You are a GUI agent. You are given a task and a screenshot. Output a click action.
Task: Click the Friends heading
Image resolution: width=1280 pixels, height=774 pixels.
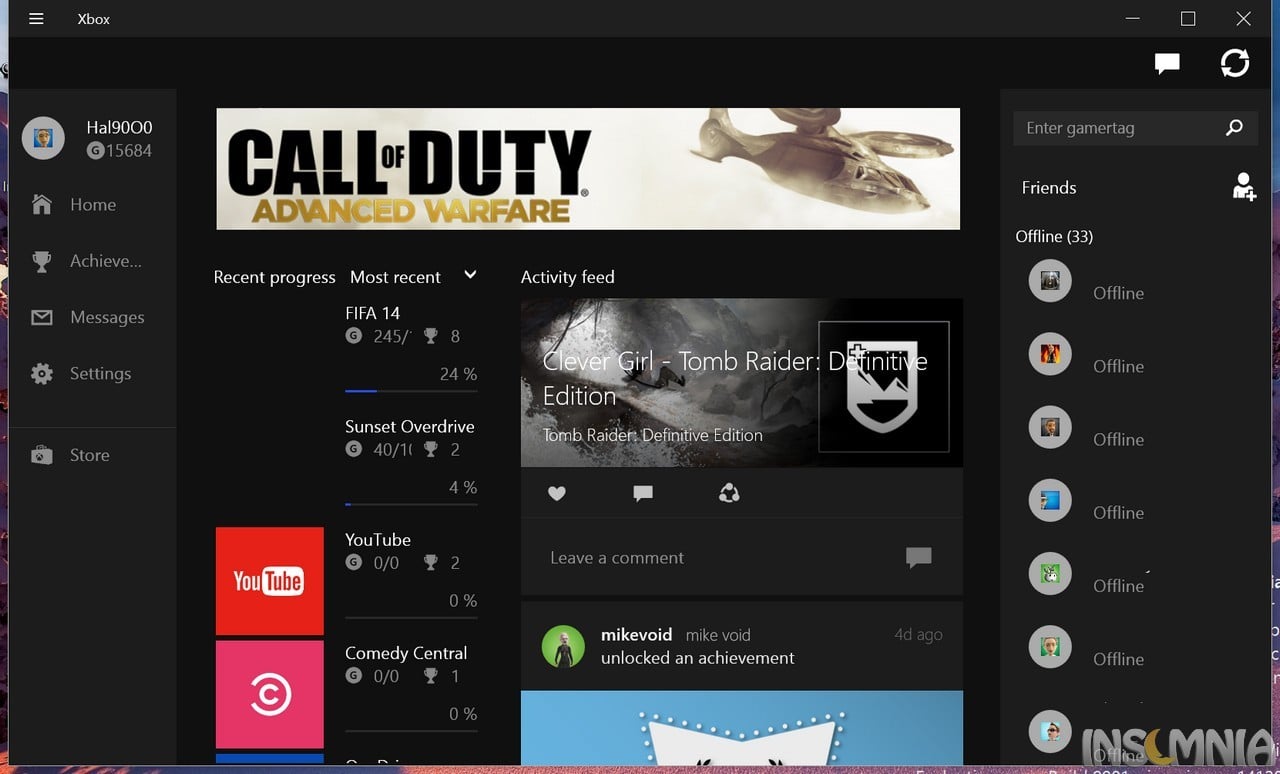point(1049,188)
